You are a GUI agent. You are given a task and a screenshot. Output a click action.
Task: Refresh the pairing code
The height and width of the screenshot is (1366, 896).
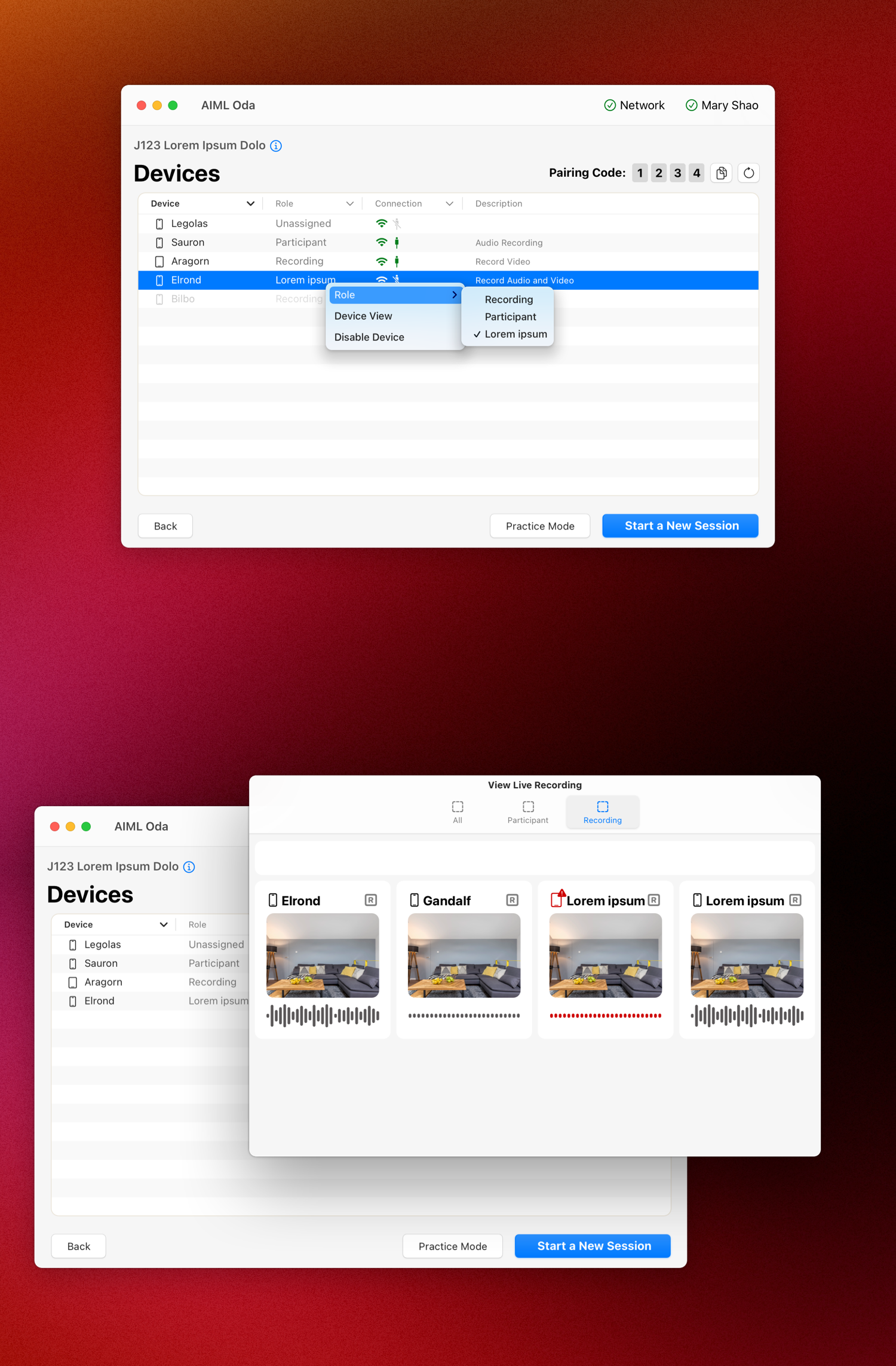coord(748,173)
